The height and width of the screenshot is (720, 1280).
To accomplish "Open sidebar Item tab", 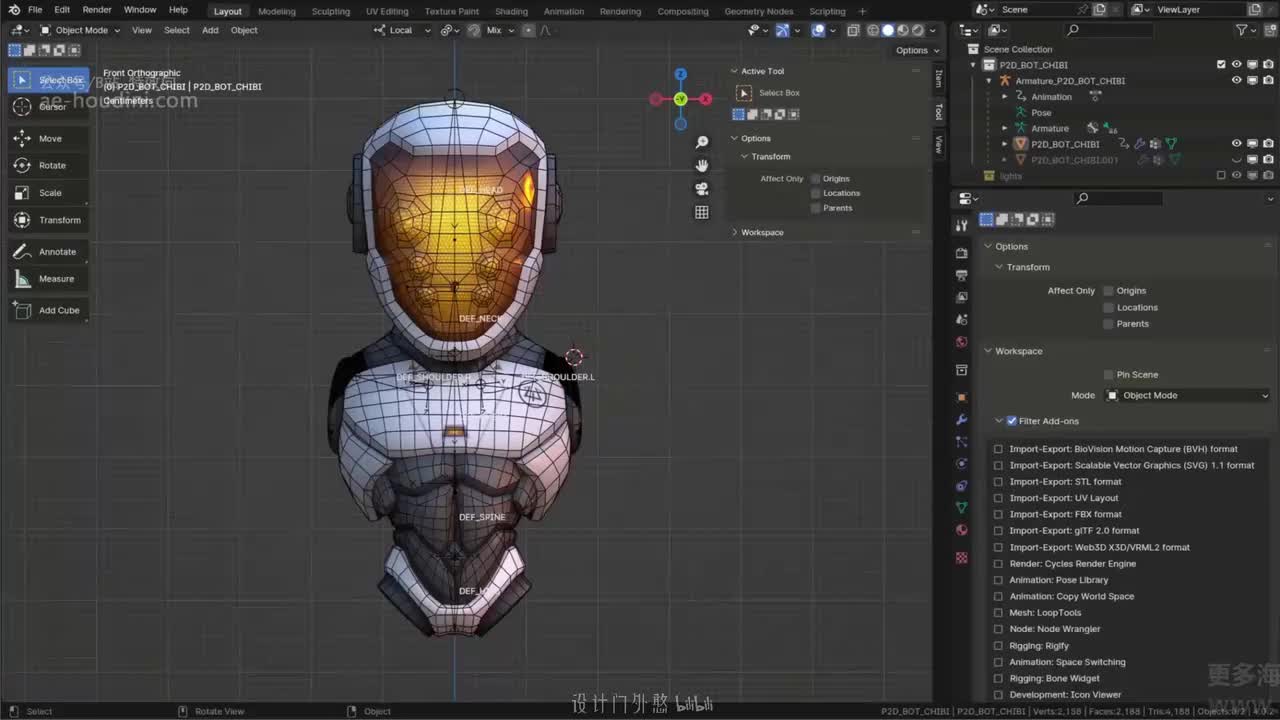I will (x=938, y=77).
